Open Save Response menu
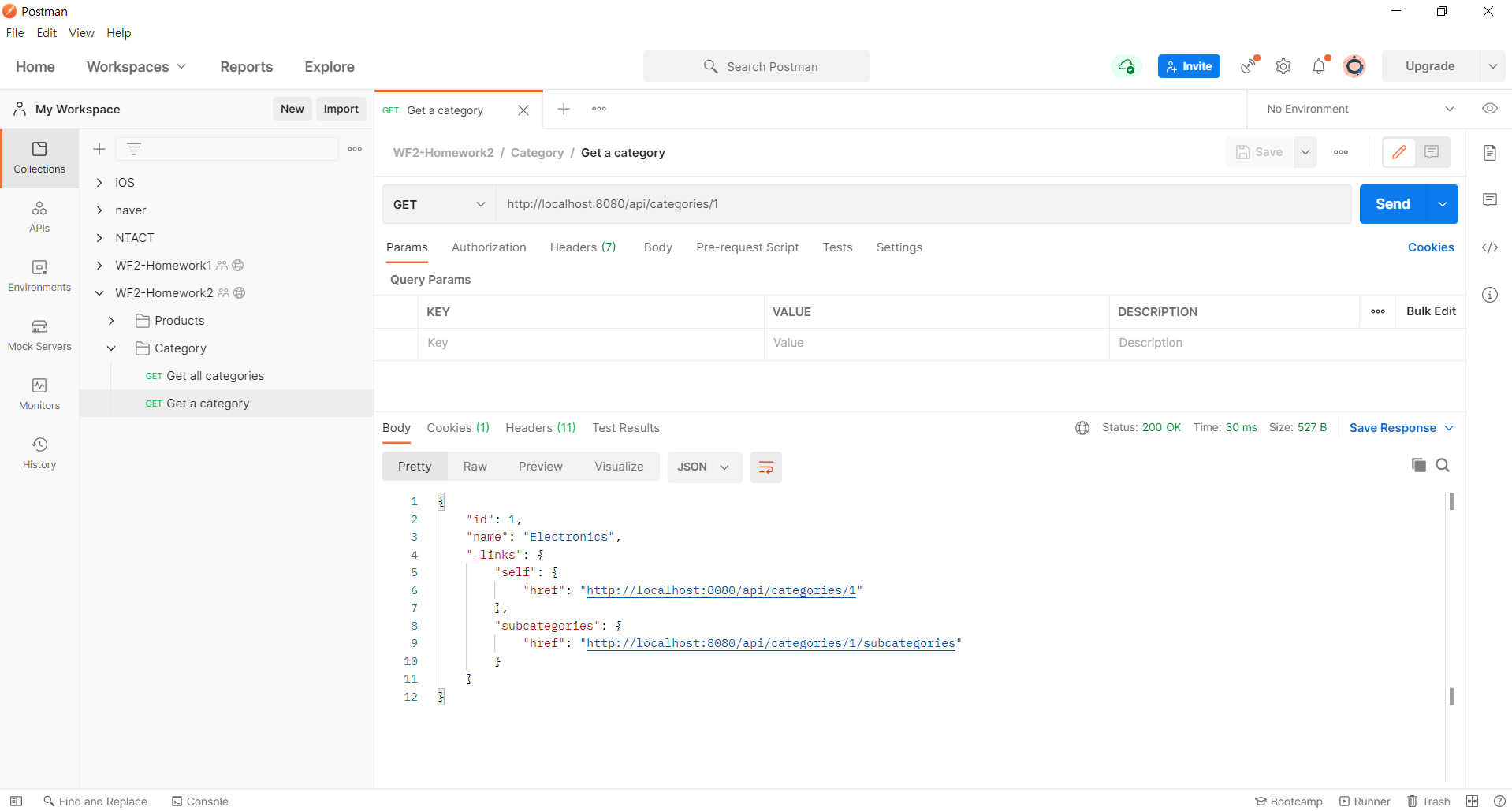This screenshot has width=1512, height=811. [x=1401, y=428]
